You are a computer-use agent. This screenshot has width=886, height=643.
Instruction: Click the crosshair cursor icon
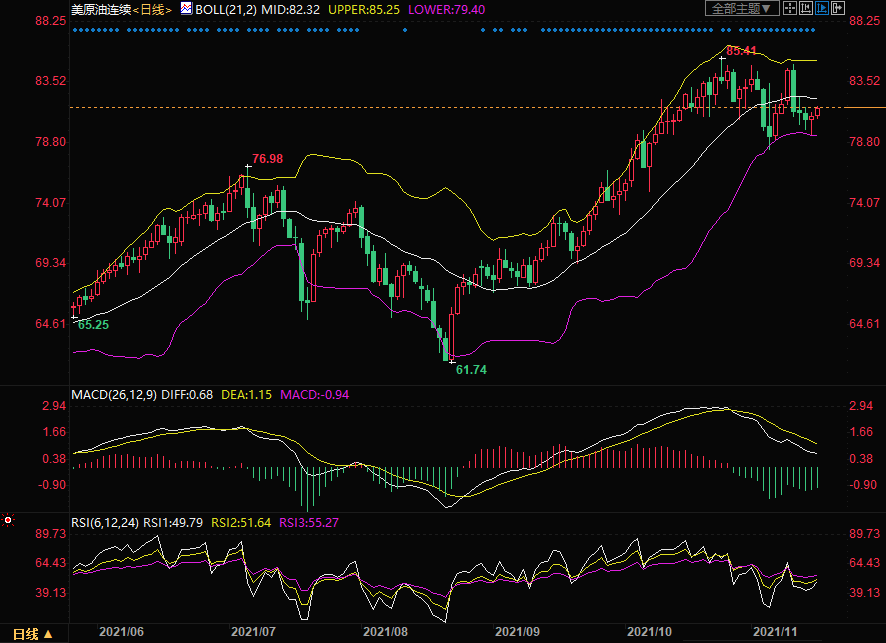pyautogui.click(x=790, y=8)
